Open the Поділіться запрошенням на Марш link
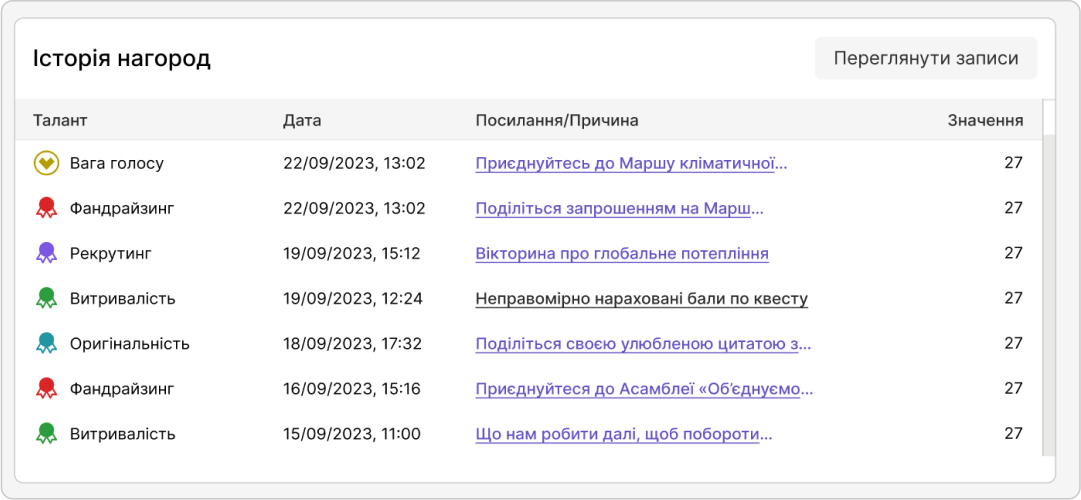Screen dimensions: 1081x500 coord(619,208)
